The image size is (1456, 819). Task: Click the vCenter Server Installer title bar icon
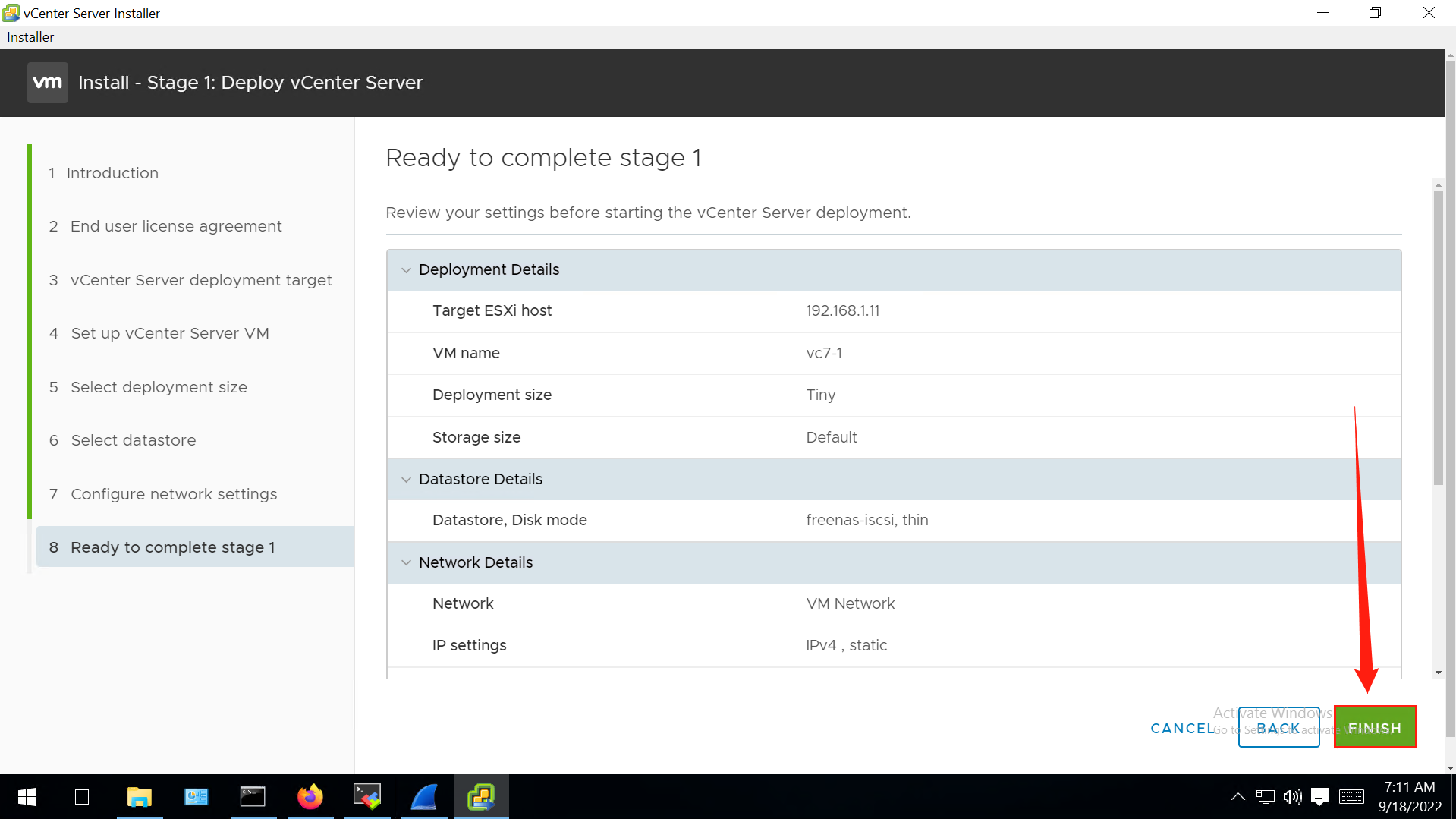pyautogui.click(x=11, y=13)
